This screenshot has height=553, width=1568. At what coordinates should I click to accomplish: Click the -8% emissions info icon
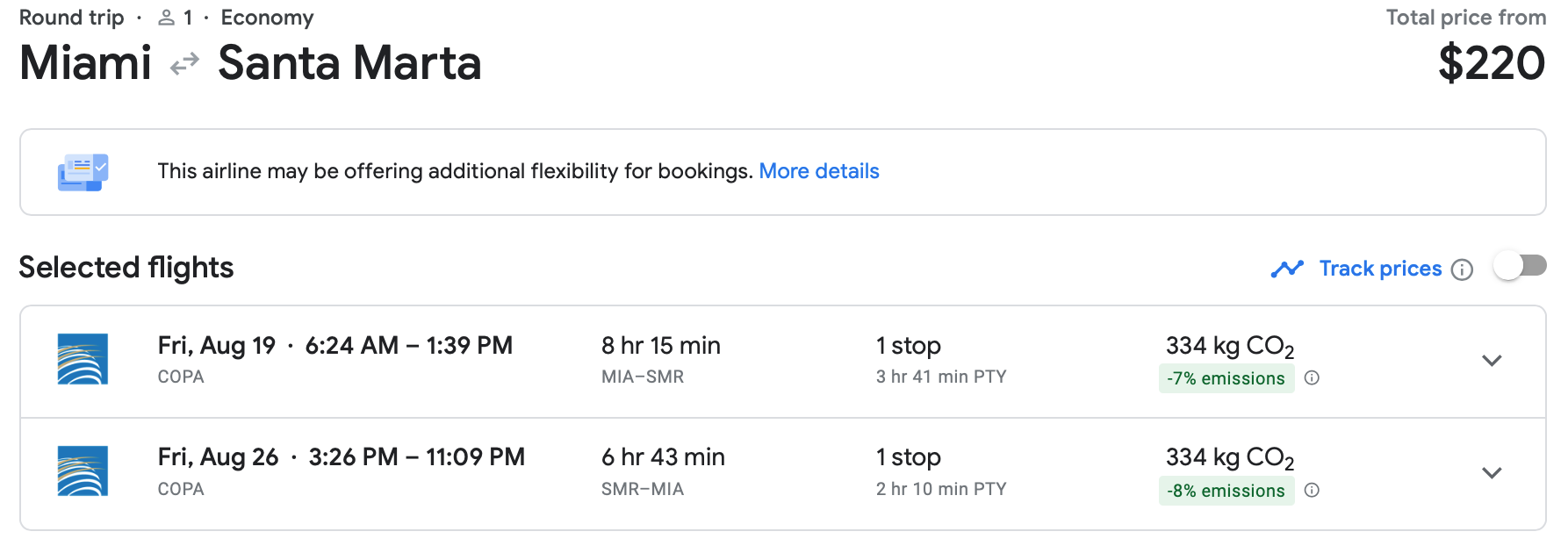1312,491
